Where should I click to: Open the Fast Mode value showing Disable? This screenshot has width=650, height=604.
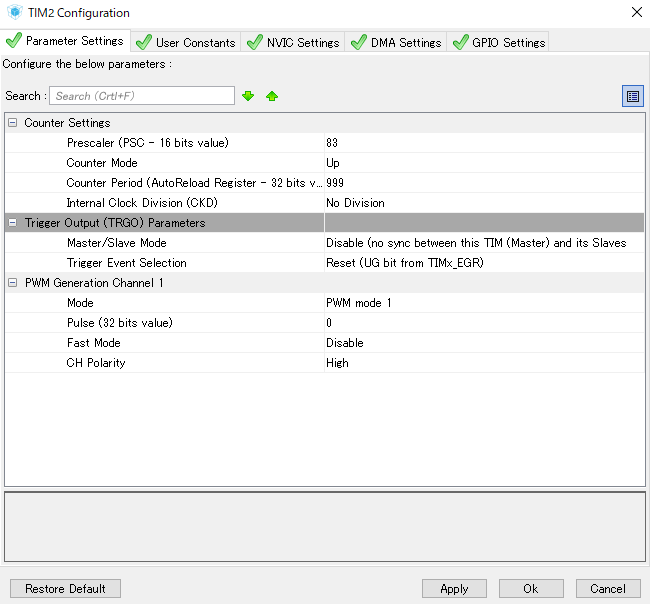(484, 343)
